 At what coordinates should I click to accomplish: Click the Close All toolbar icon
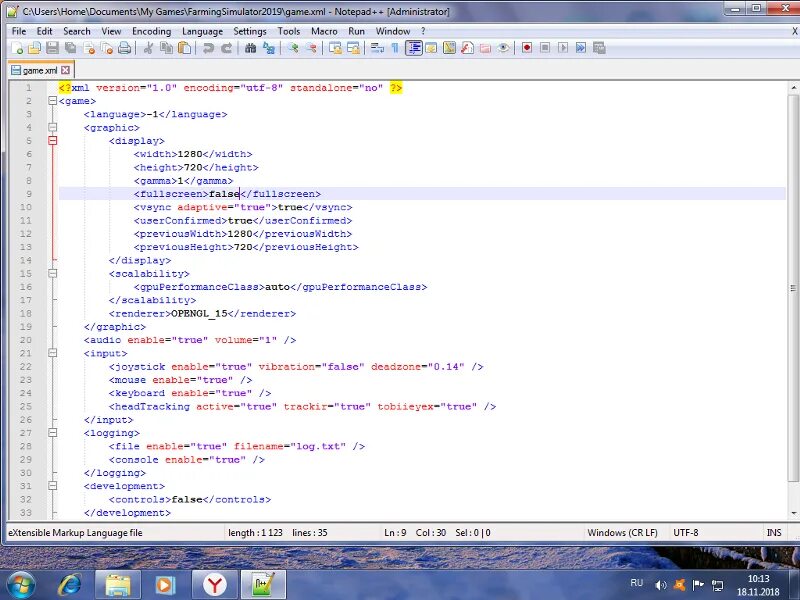coord(107,48)
